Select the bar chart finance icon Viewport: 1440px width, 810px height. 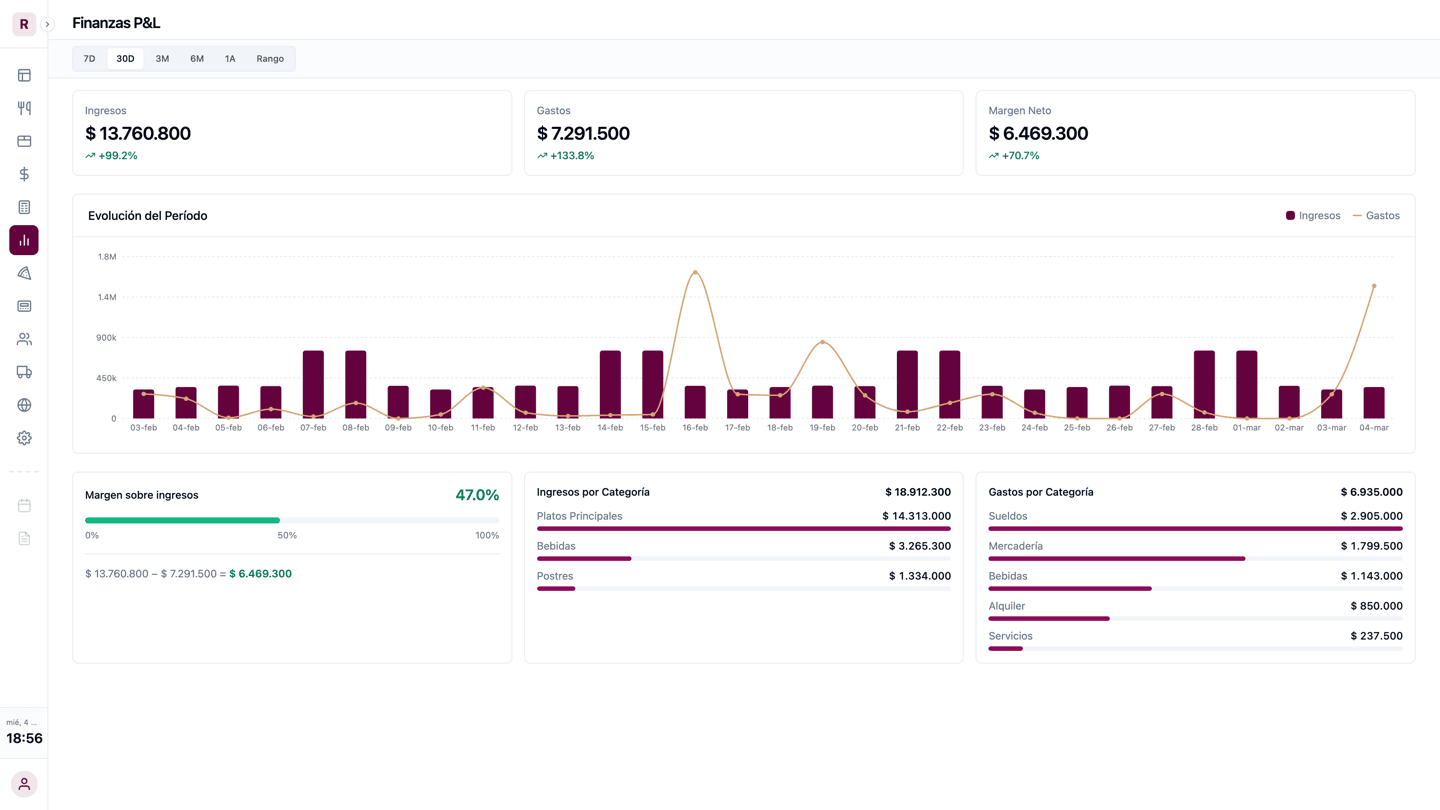[24, 240]
